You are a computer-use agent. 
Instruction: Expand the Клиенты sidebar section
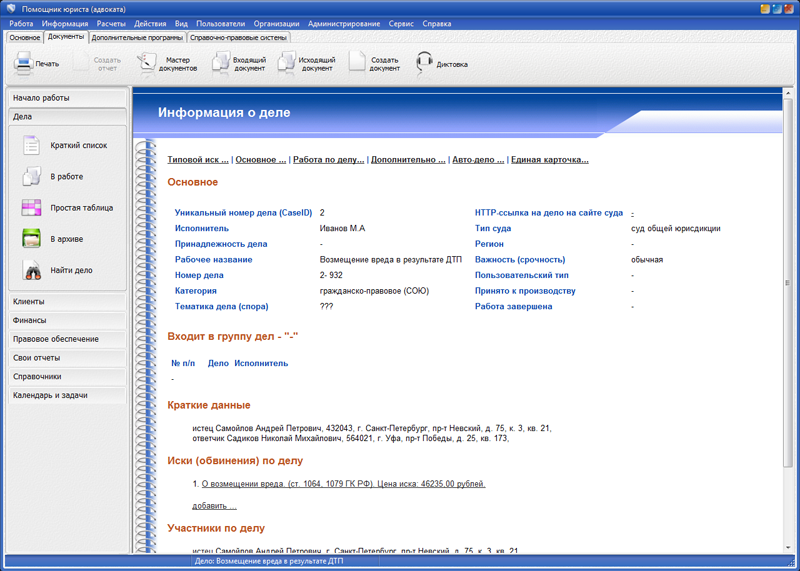[67, 301]
